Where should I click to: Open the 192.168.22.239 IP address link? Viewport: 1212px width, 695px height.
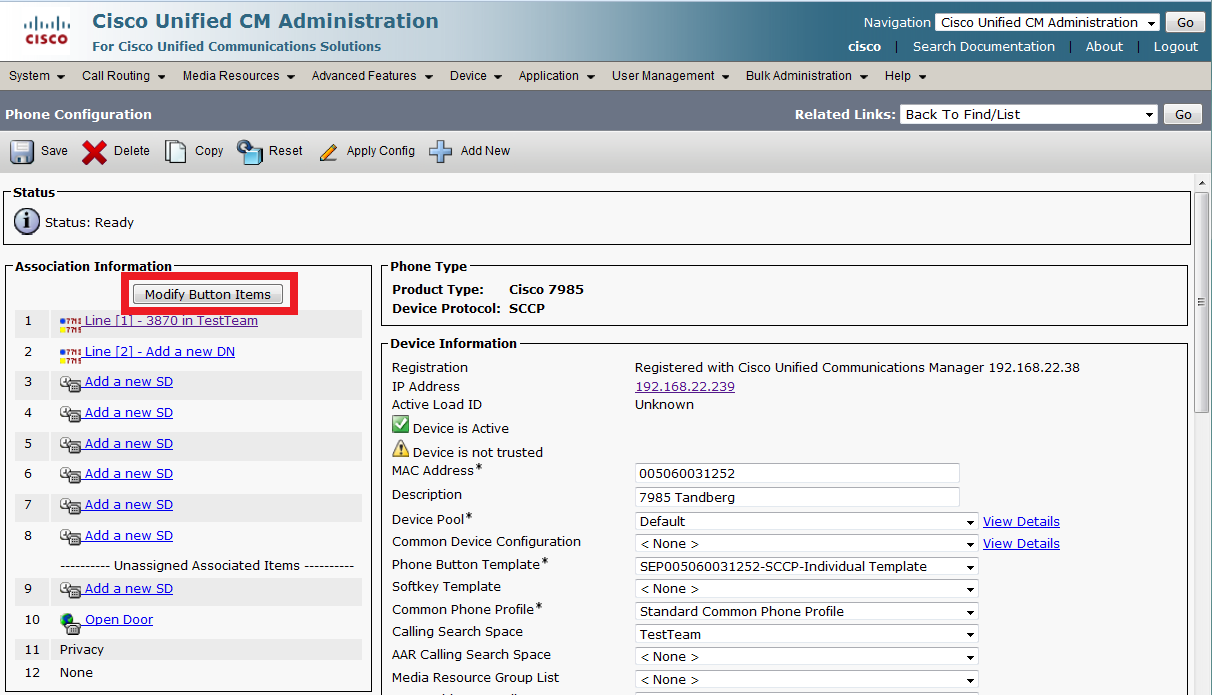pos(684,387)
